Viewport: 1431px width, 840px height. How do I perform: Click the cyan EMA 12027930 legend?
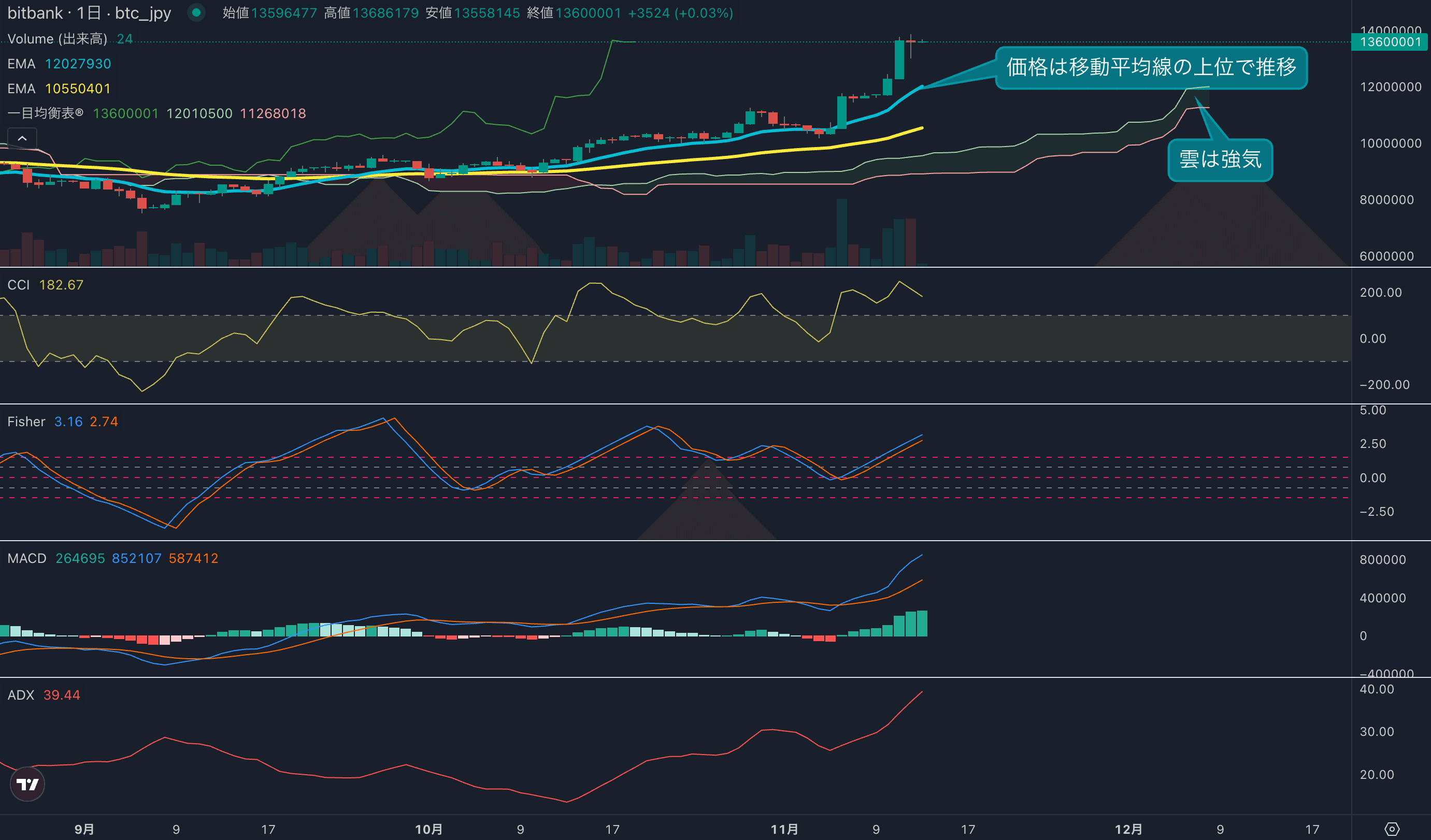pos(59,64)
